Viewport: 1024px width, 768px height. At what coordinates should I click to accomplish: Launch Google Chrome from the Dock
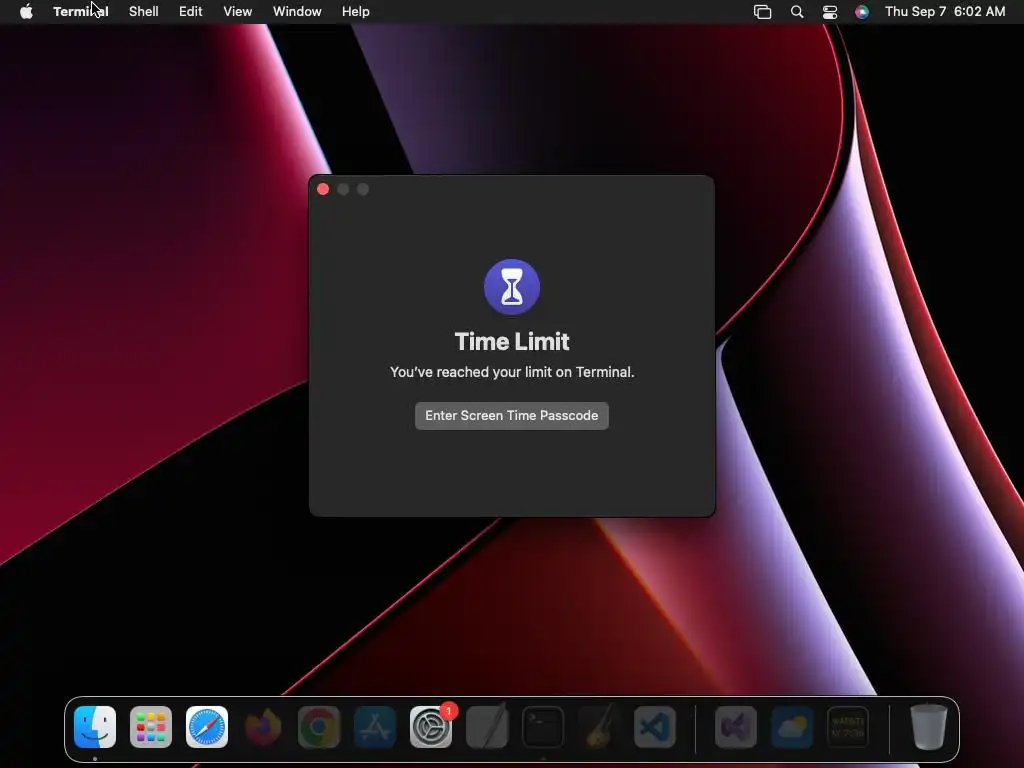(x=319, y=727)
